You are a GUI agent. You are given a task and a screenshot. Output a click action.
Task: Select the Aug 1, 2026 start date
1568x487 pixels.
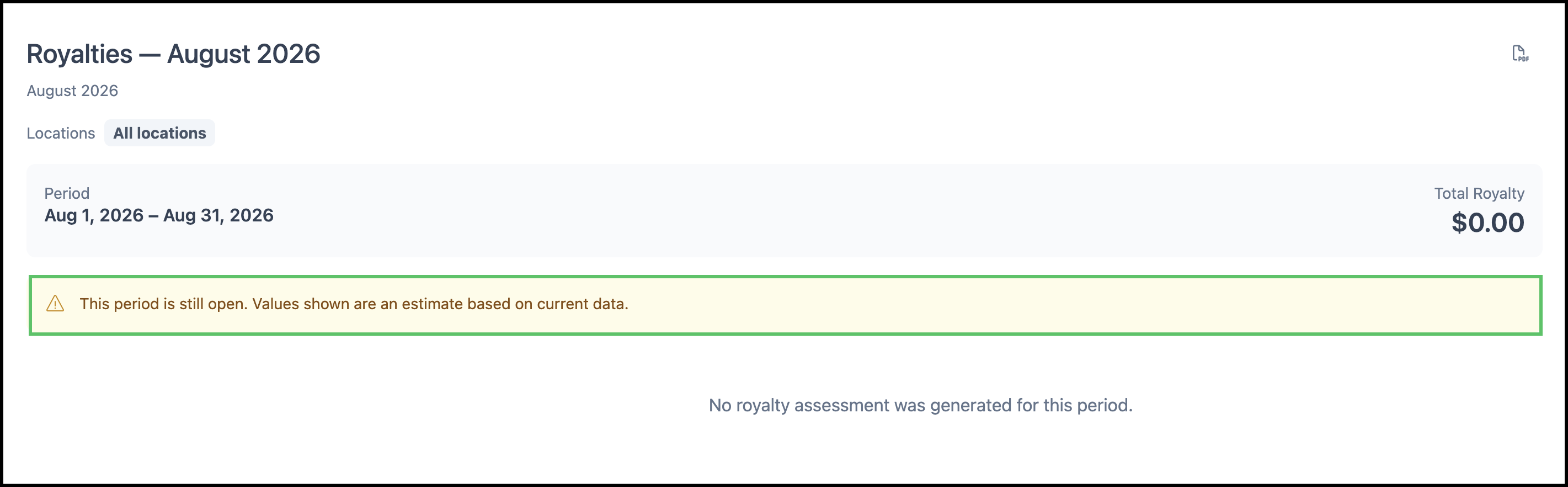[x=94, y=215]
